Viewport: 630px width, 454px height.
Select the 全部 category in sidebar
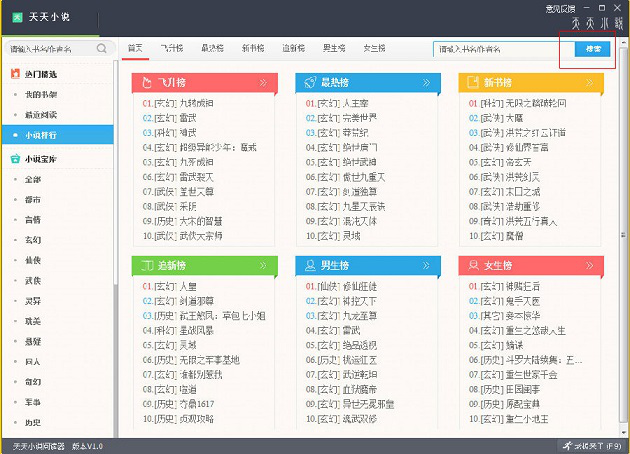click(x=33, y=179)
